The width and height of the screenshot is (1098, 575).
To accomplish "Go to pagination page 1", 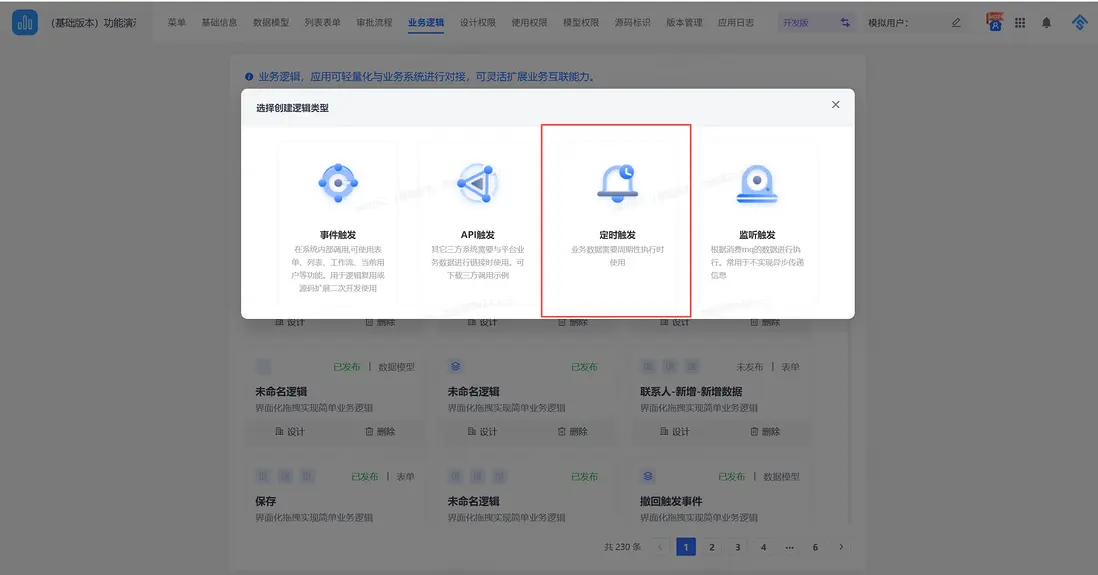I will (x=686, y=547).
